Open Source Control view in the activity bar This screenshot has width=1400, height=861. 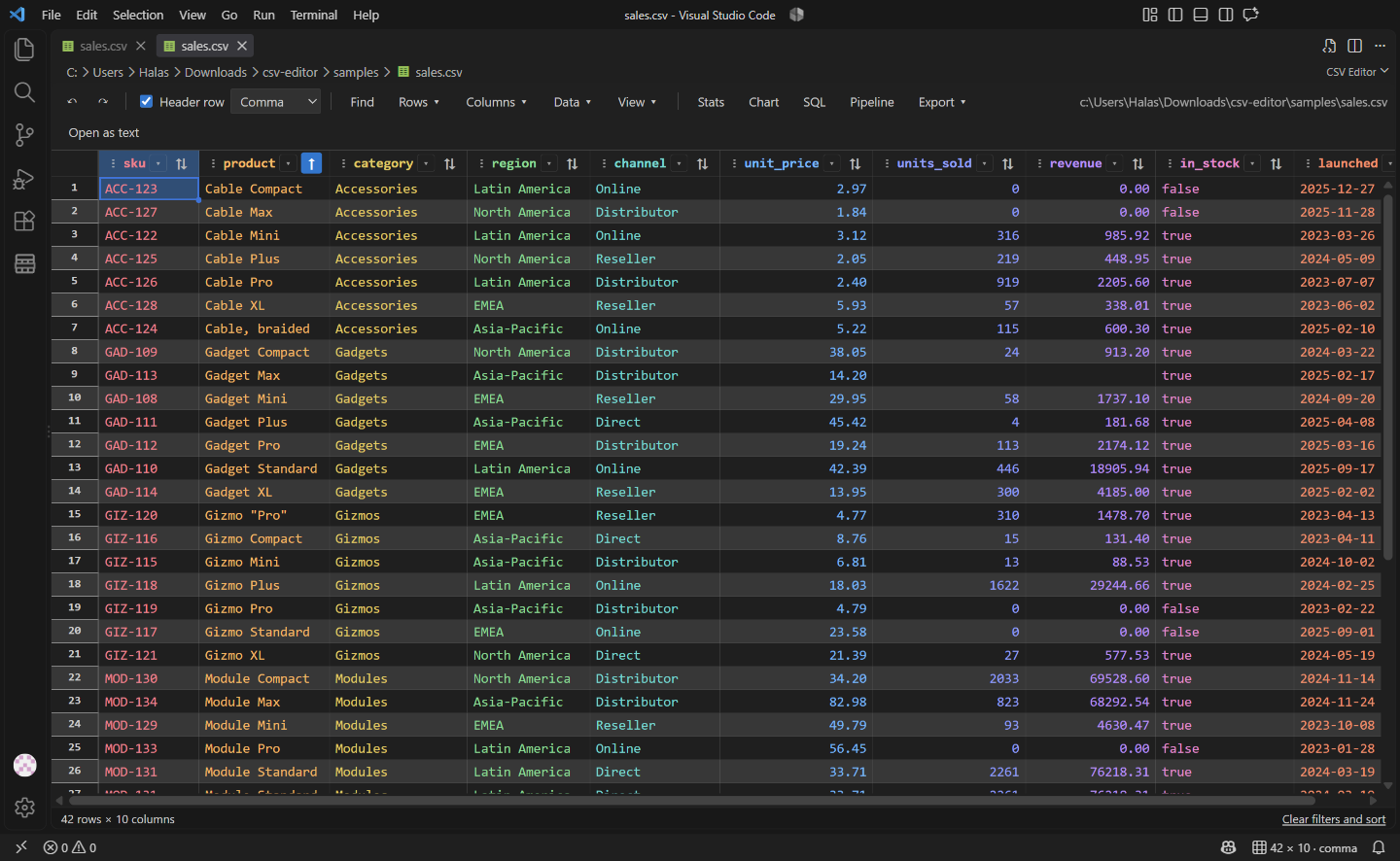click(24, 135)
